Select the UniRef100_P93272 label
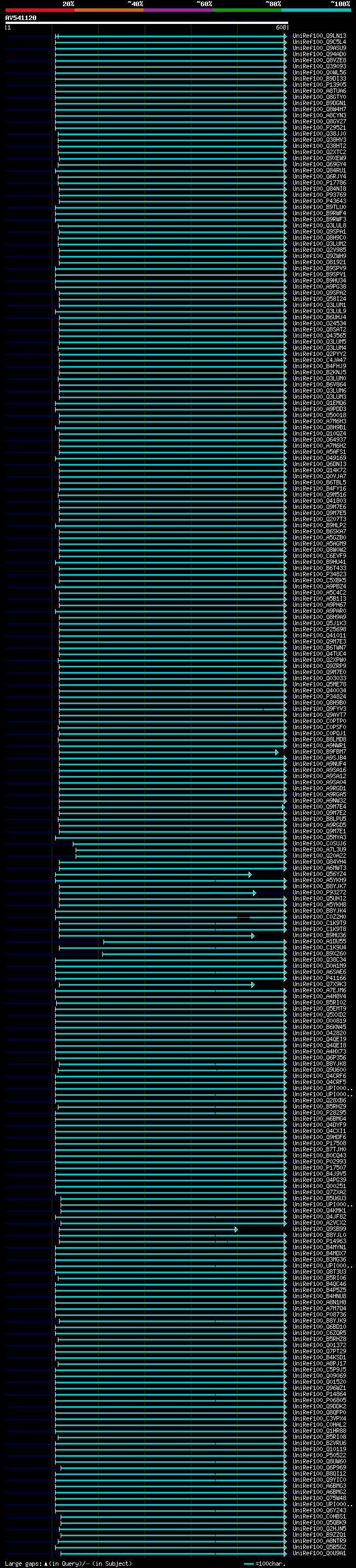Viewport: 356px width, 1568px height. click(x=319, y=893)
